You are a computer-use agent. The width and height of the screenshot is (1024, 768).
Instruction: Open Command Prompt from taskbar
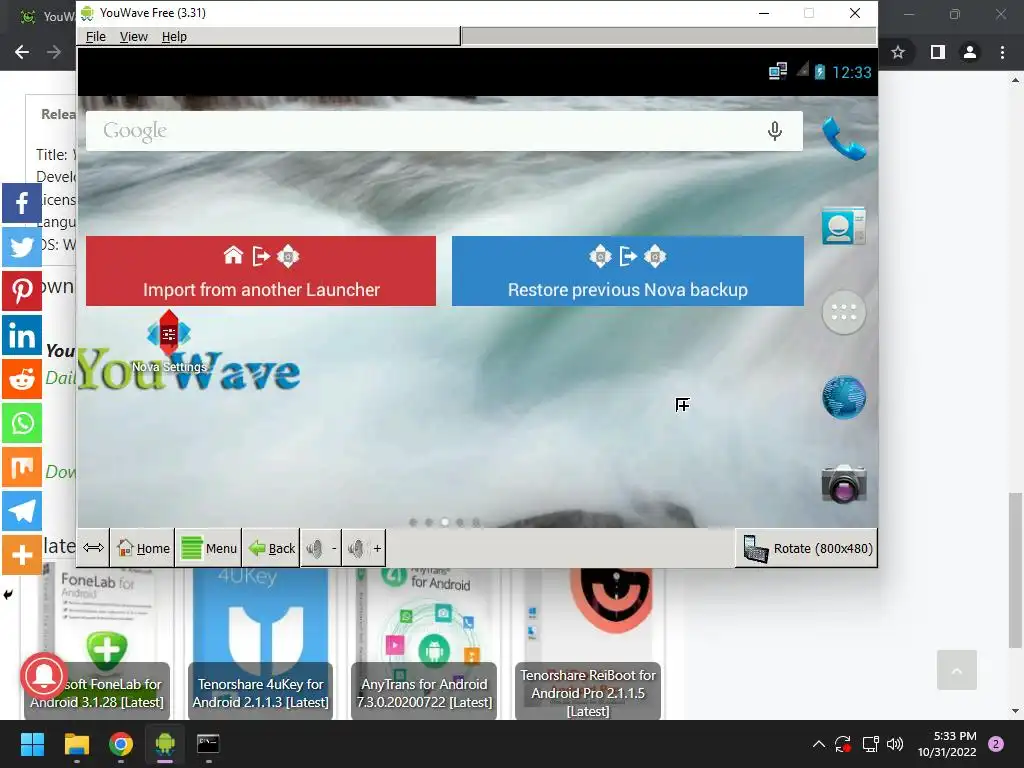pos(208,744)
